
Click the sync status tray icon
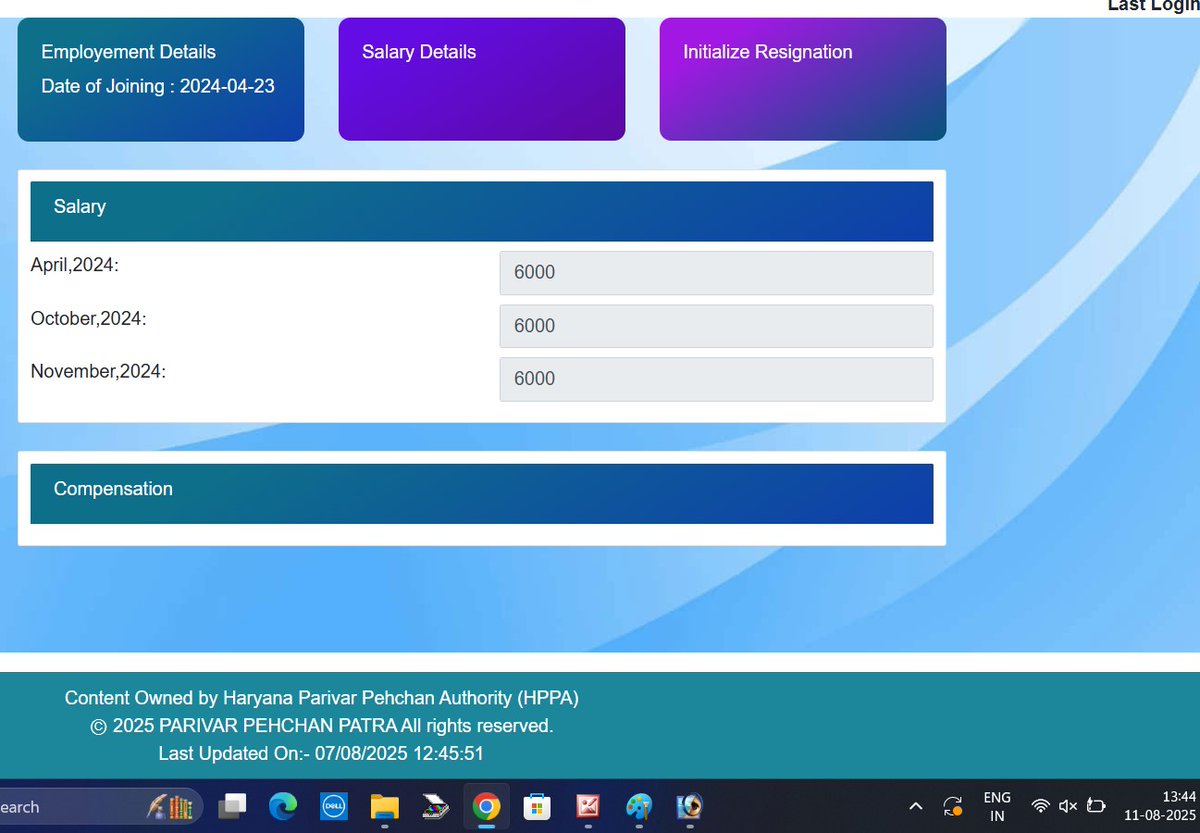[953, 806]
